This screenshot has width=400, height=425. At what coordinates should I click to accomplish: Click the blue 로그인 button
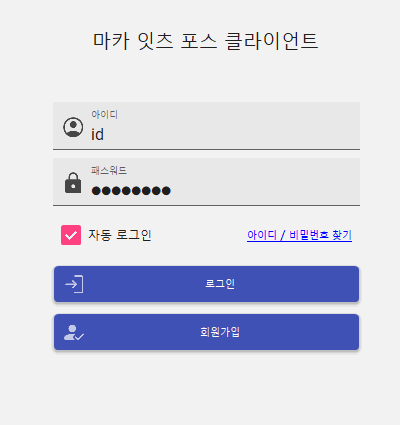206,284
